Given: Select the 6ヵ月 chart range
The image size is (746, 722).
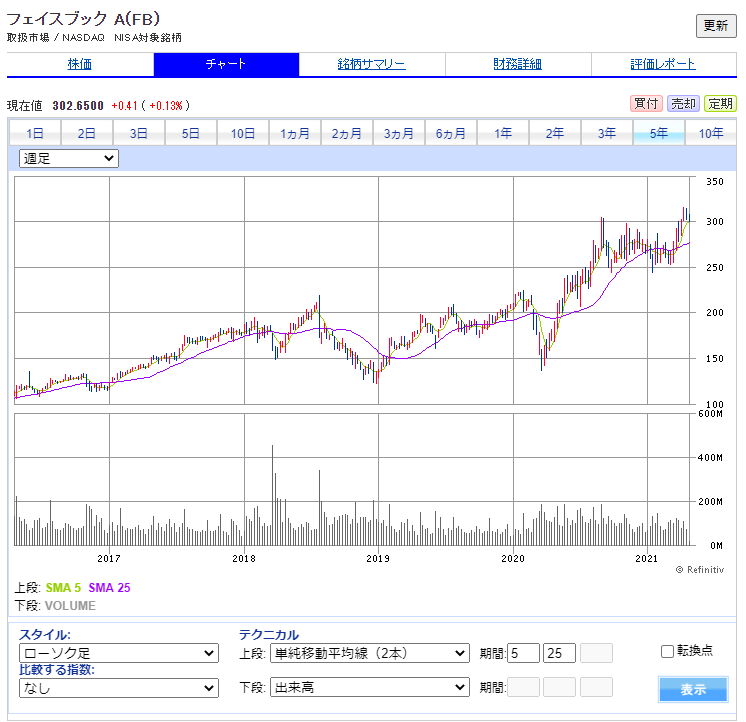Looking at the screenshot, I should 451,133.
